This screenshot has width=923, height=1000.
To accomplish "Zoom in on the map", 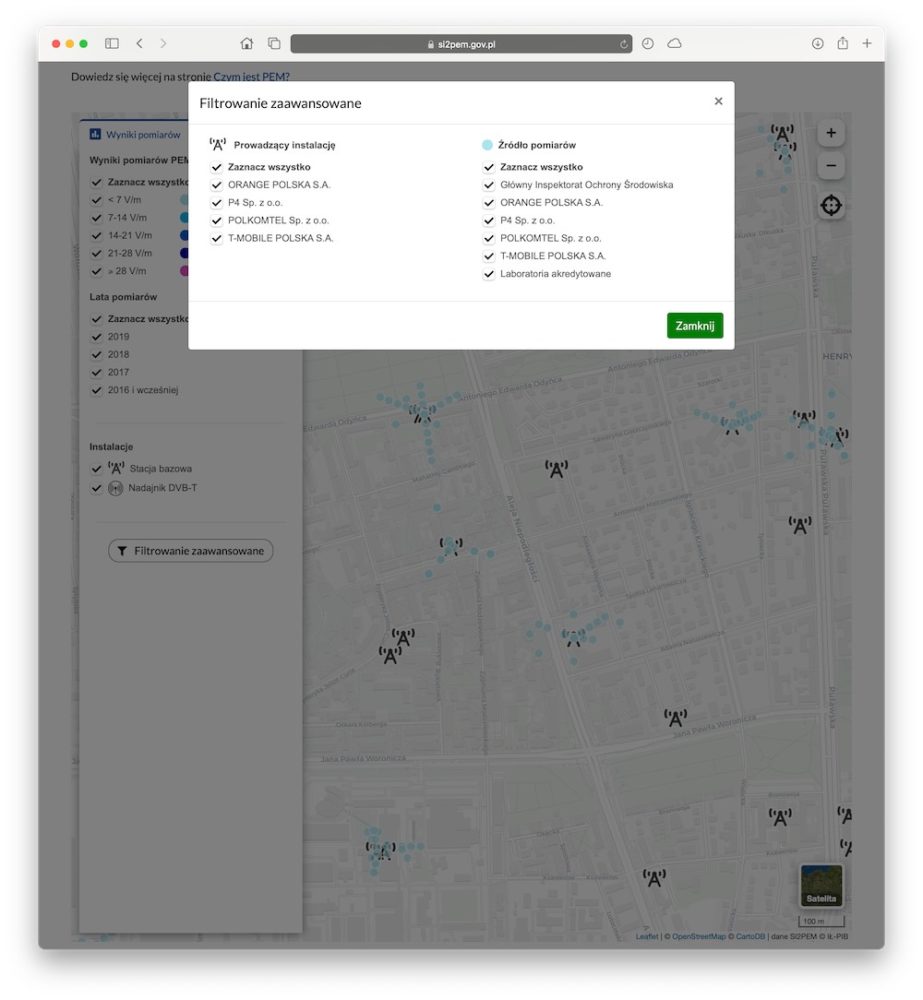I will tap(831, 133).
